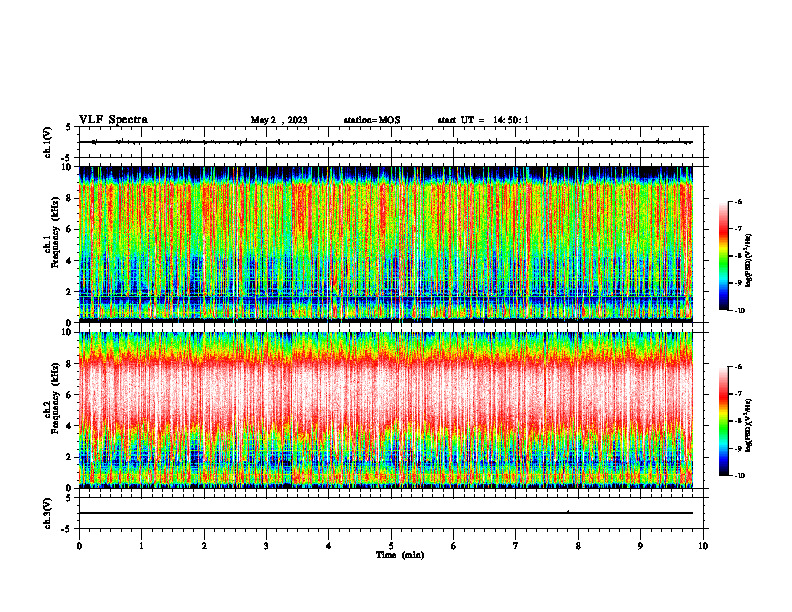The image size is (792, 612).
Task: Click ch.1 spectrogram frequency tick '4'
Action: [x=70, y=261]
